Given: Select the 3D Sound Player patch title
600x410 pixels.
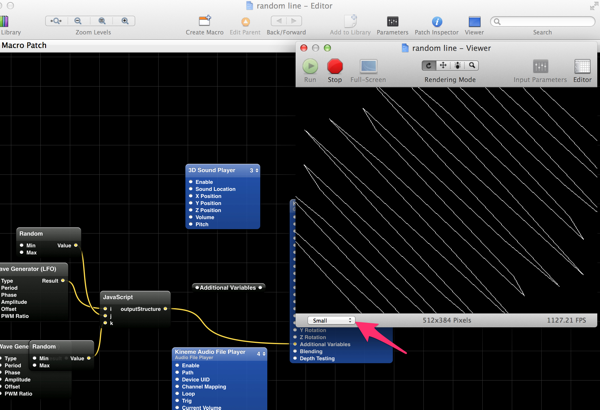Looking at the screenshot, I should [x=212, y=170].
